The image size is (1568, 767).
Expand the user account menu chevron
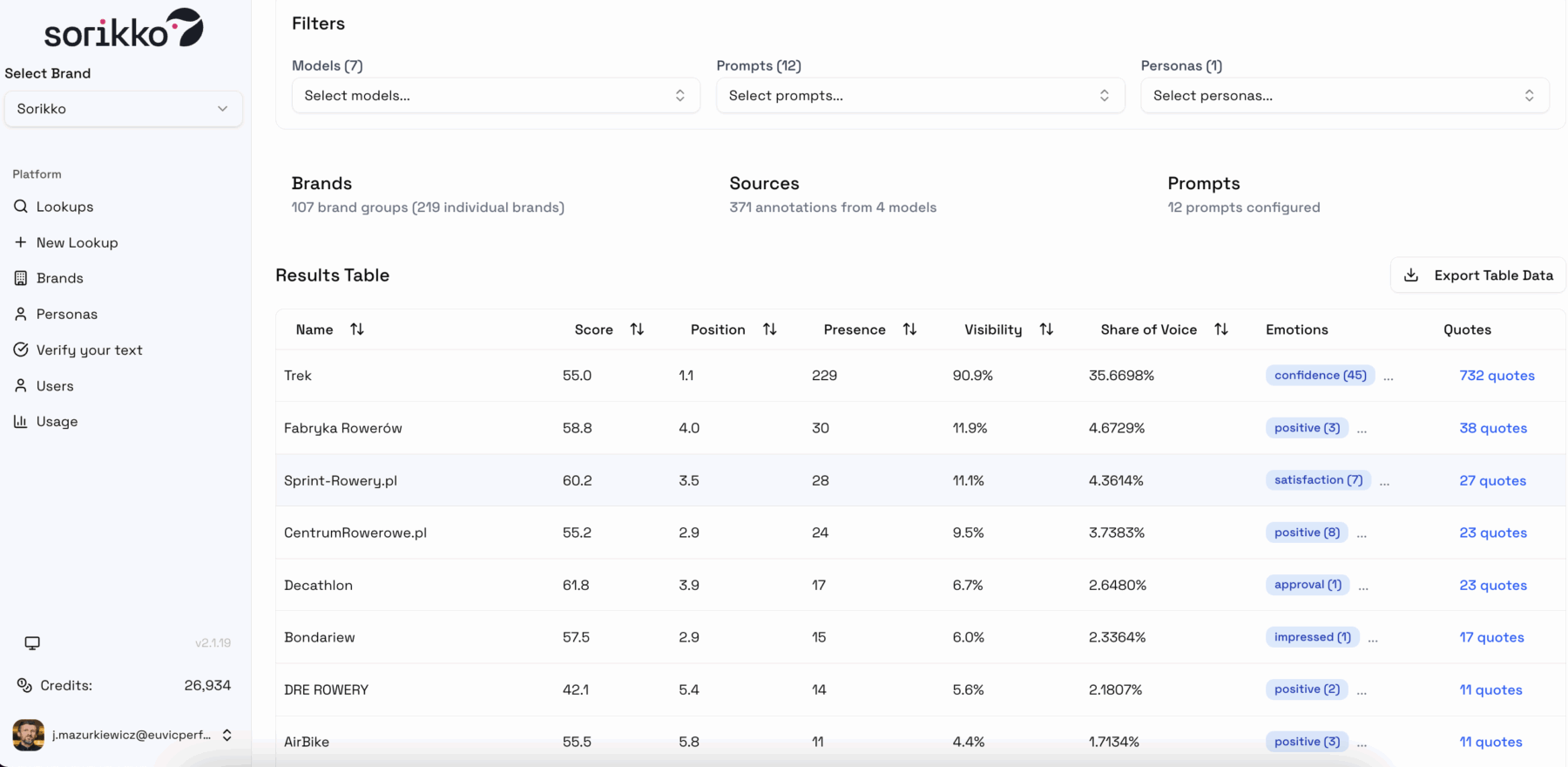pyautogui.click(x=227, y=735)
